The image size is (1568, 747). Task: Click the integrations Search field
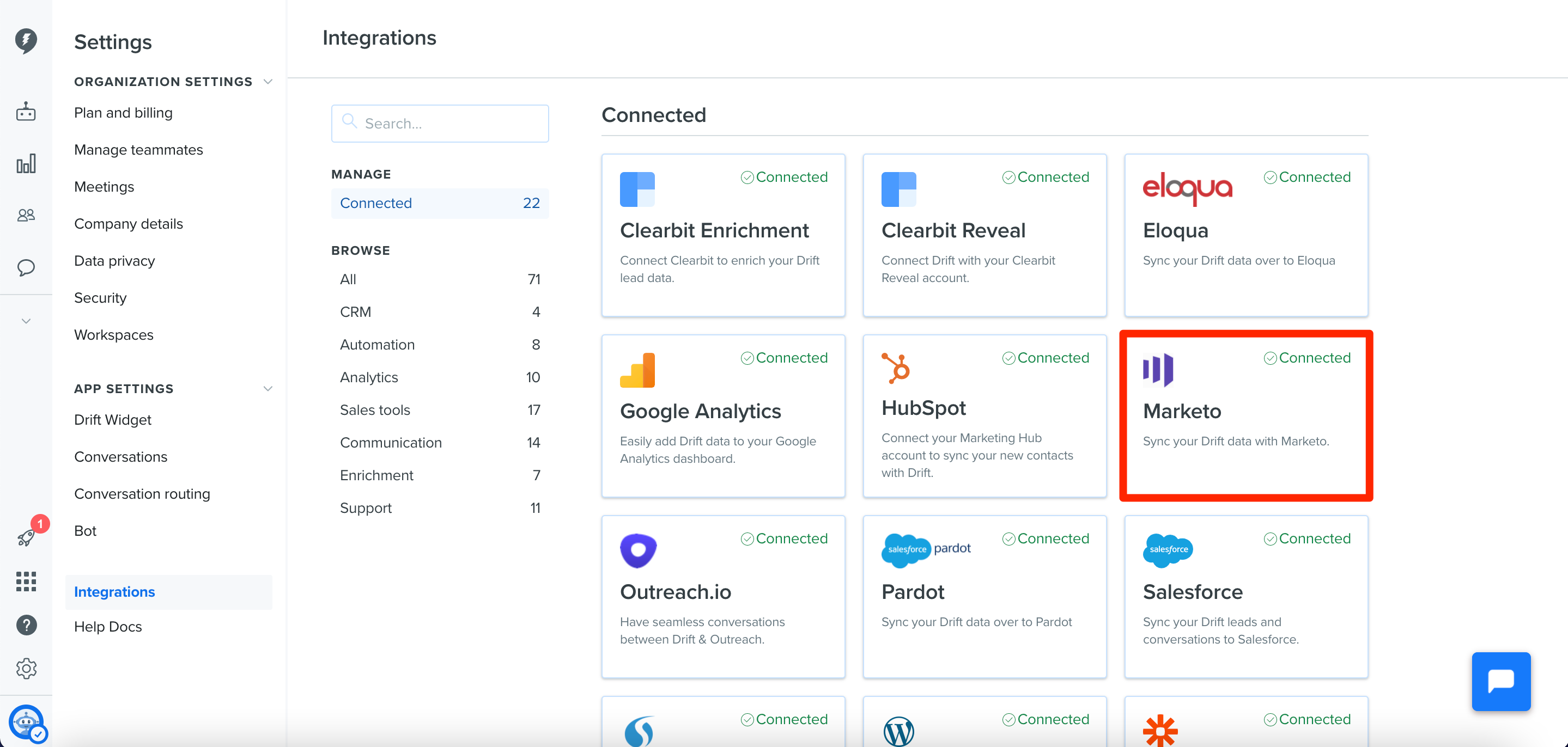[440, 124]
